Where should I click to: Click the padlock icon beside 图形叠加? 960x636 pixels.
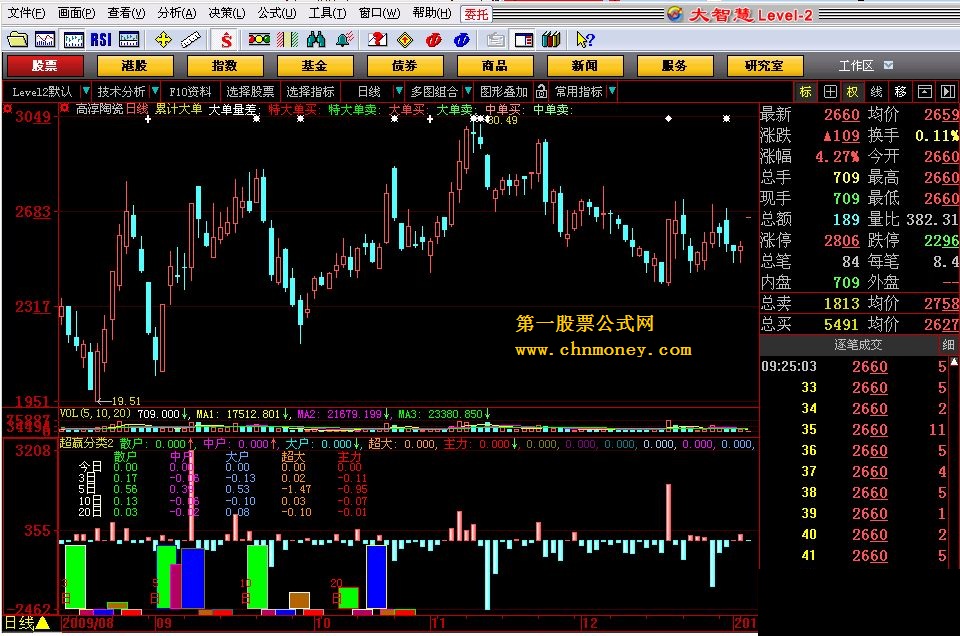(541, 92)
